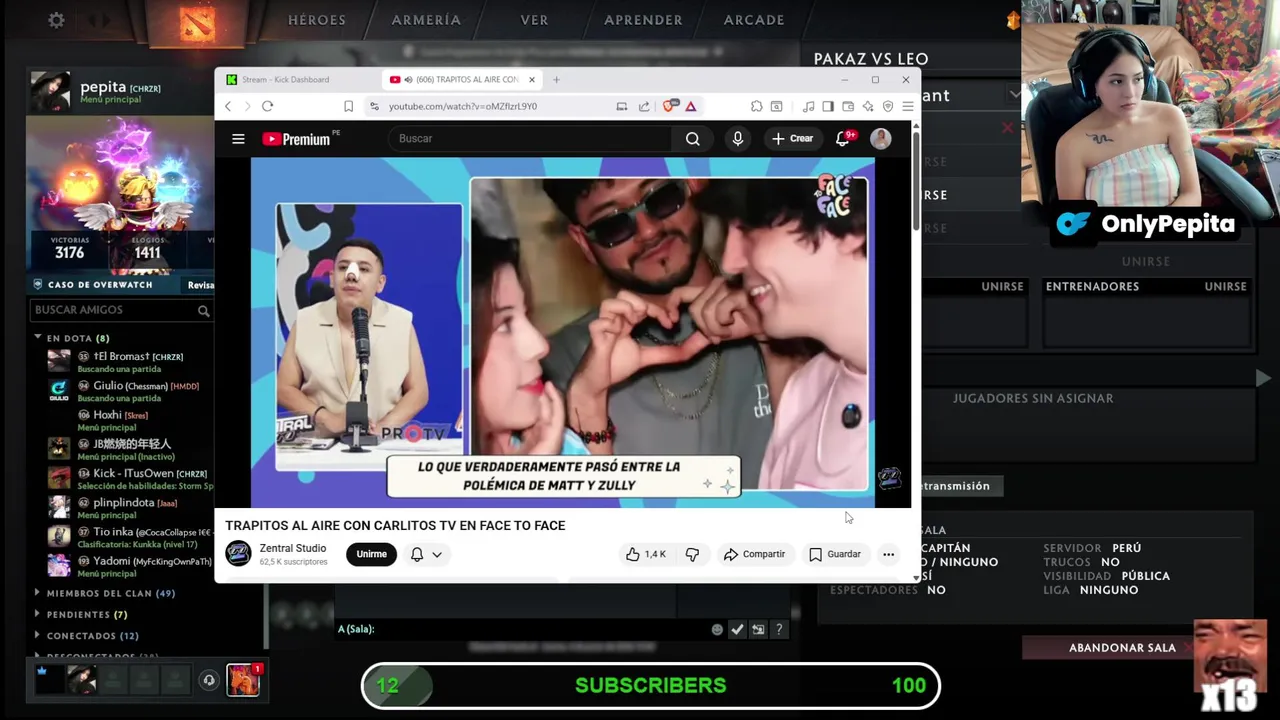Click browser page vertical scrollbar
This screenshot has width=1280, height=720.
(x=915, y=181)
